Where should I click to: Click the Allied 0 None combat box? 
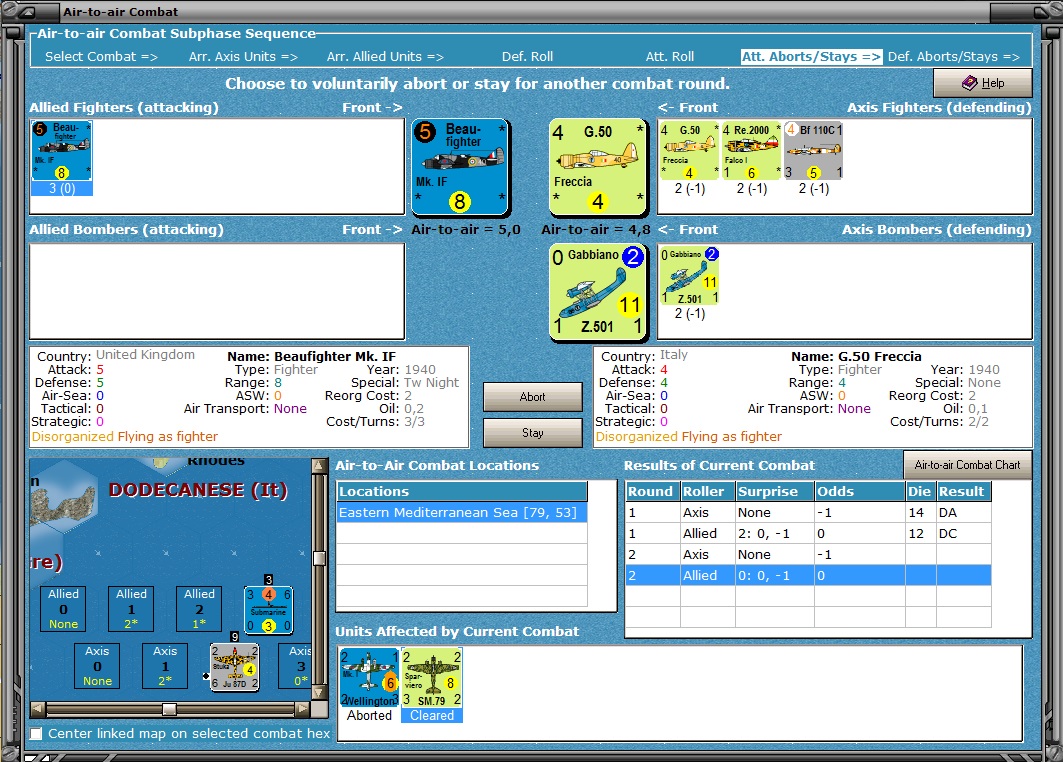(63, 609)
